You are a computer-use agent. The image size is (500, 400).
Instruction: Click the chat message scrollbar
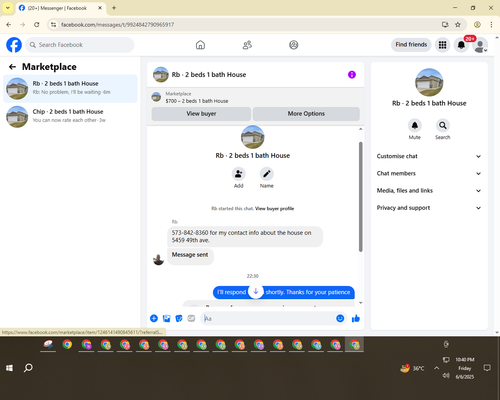point(360,197)
